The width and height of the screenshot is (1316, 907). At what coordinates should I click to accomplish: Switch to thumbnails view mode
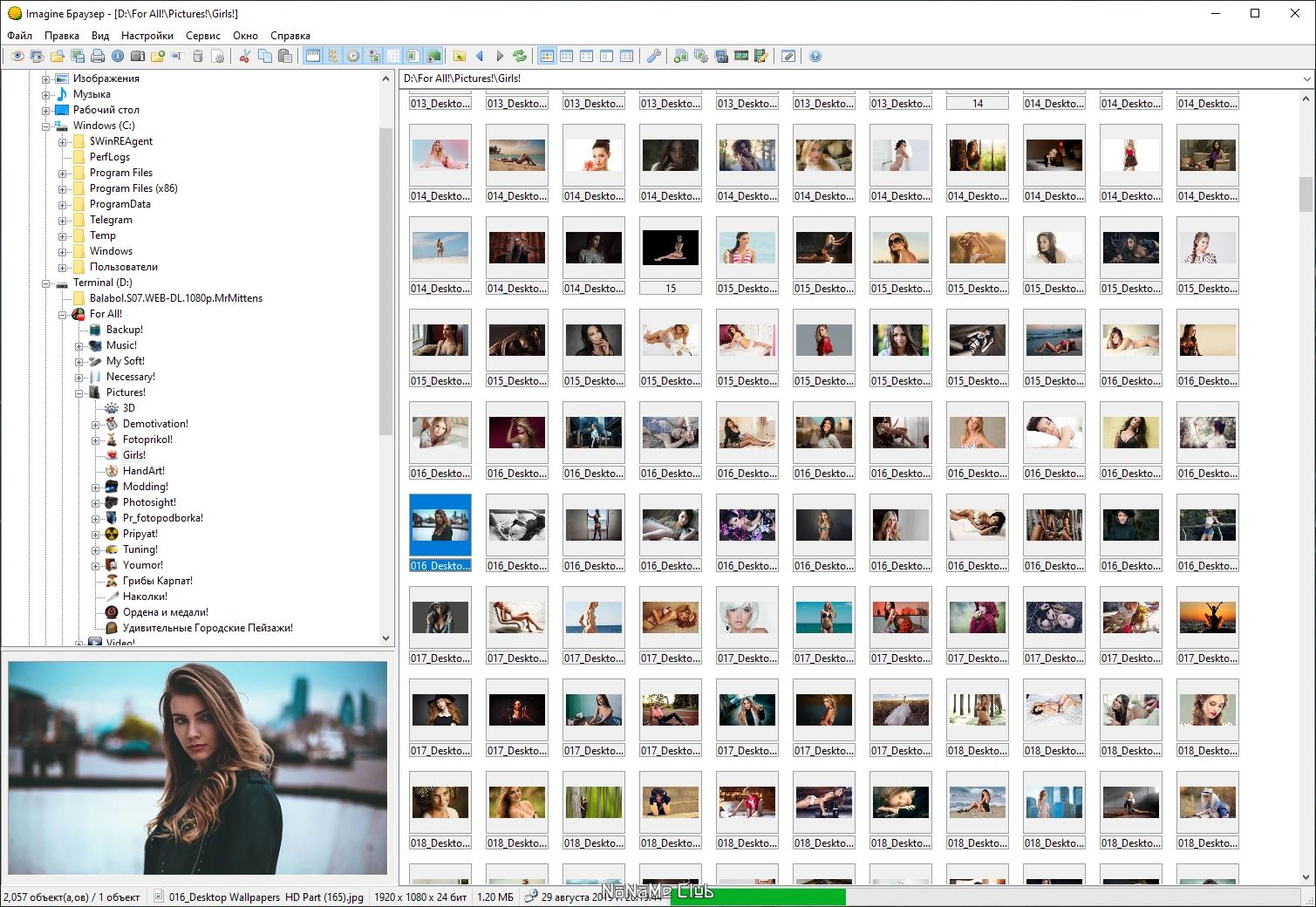[x=547, y=56]
